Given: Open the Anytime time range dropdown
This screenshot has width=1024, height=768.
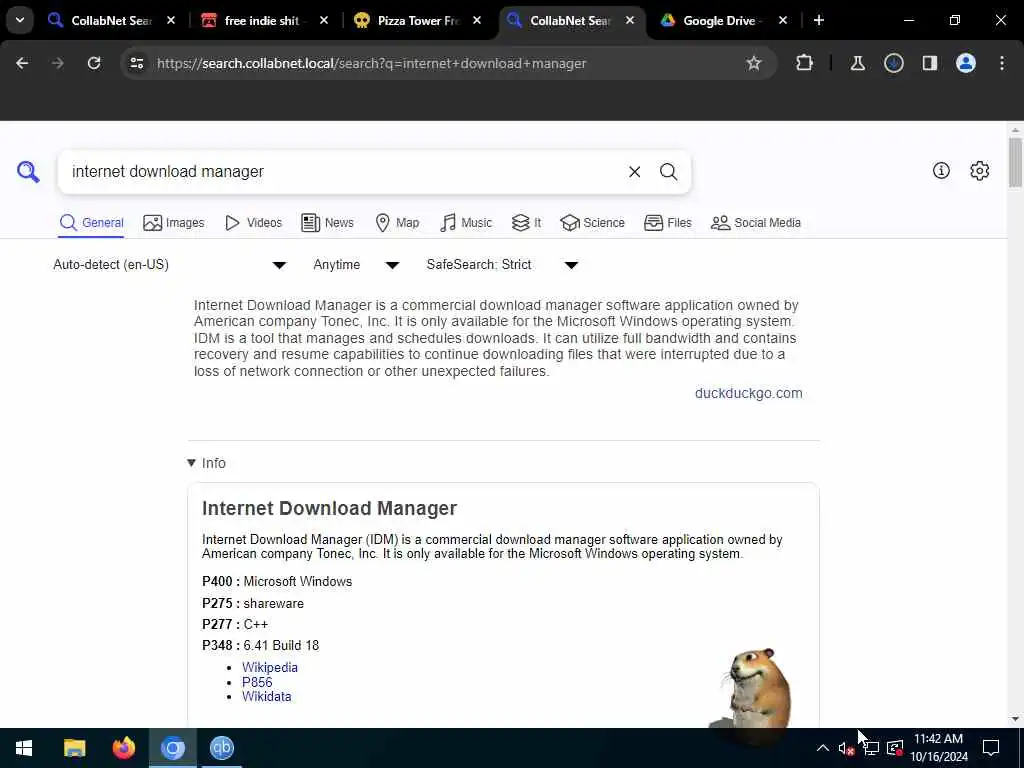Looking at the screenshot, I should click(357, 264).
